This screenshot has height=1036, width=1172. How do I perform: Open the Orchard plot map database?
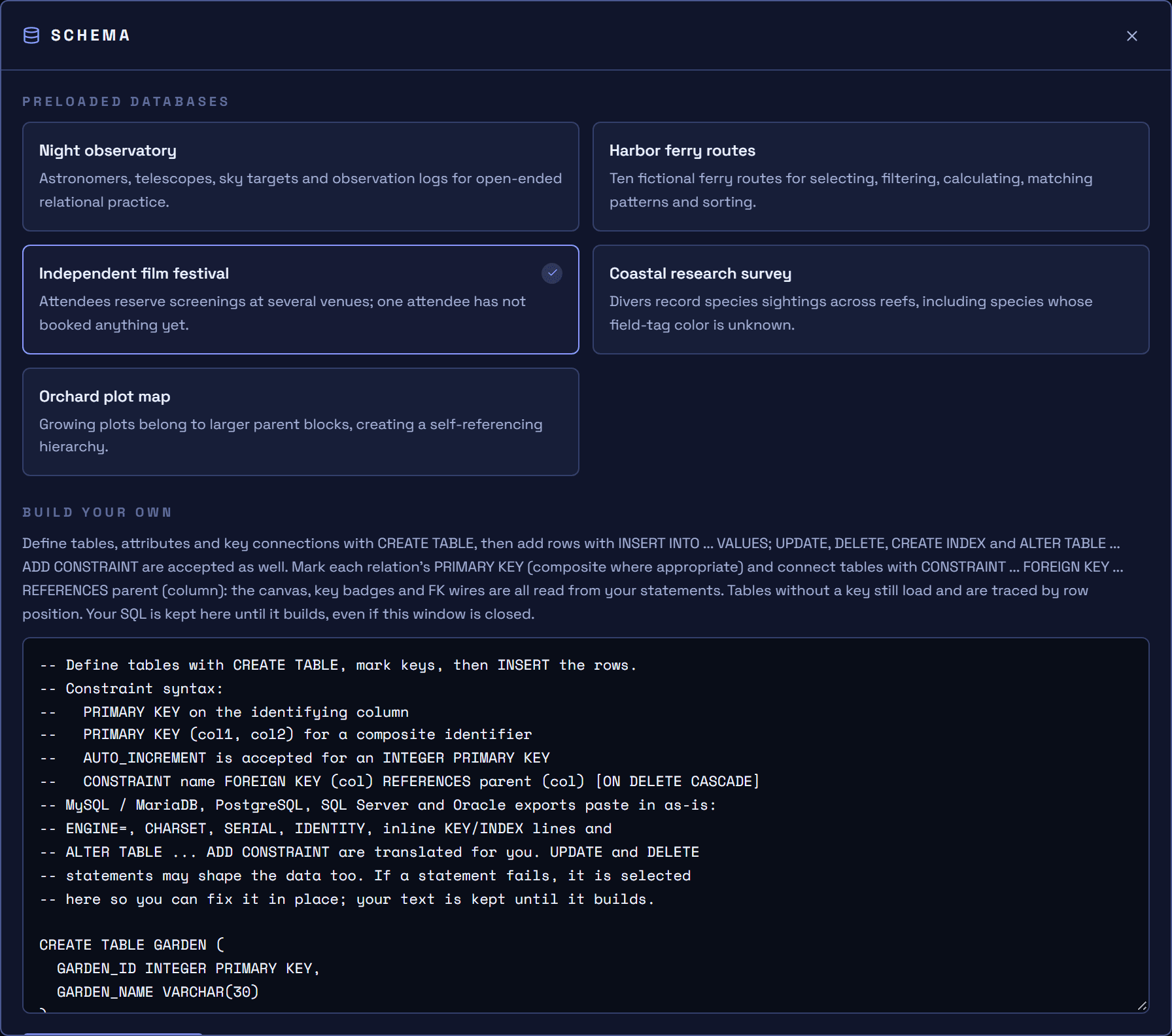coord(301,422)
